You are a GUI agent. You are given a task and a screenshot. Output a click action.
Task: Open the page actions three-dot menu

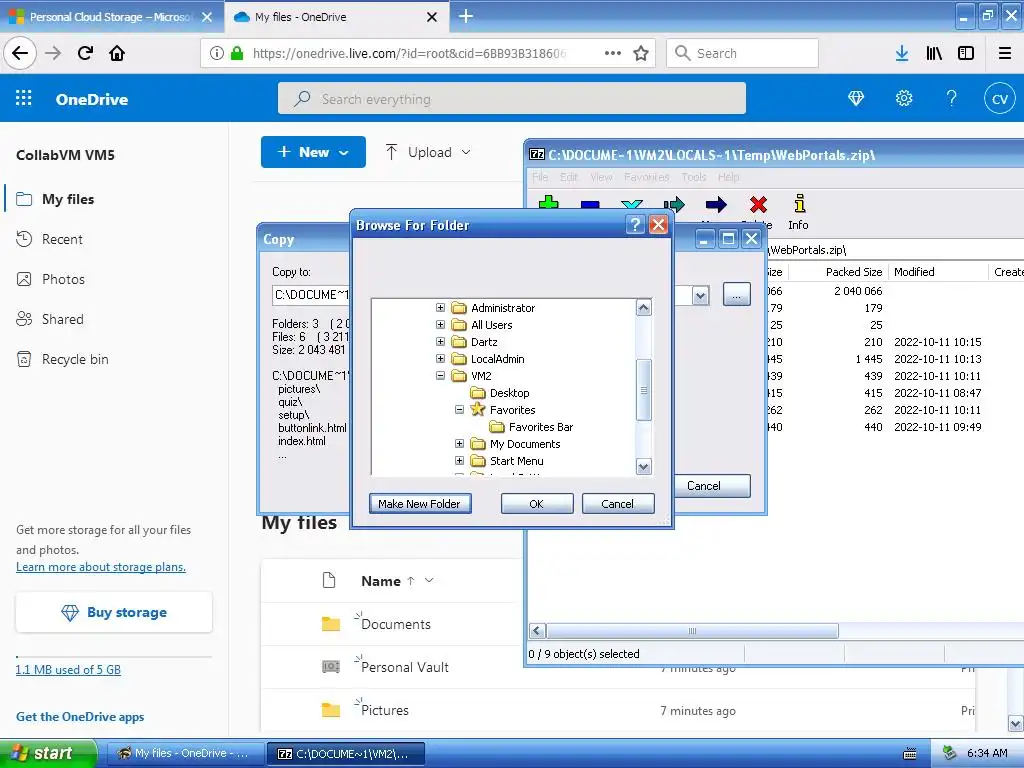613,53
